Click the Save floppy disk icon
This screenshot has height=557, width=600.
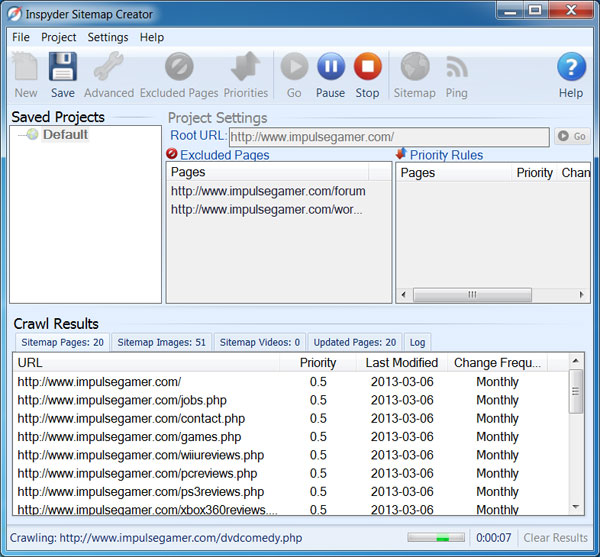[62, 68]
